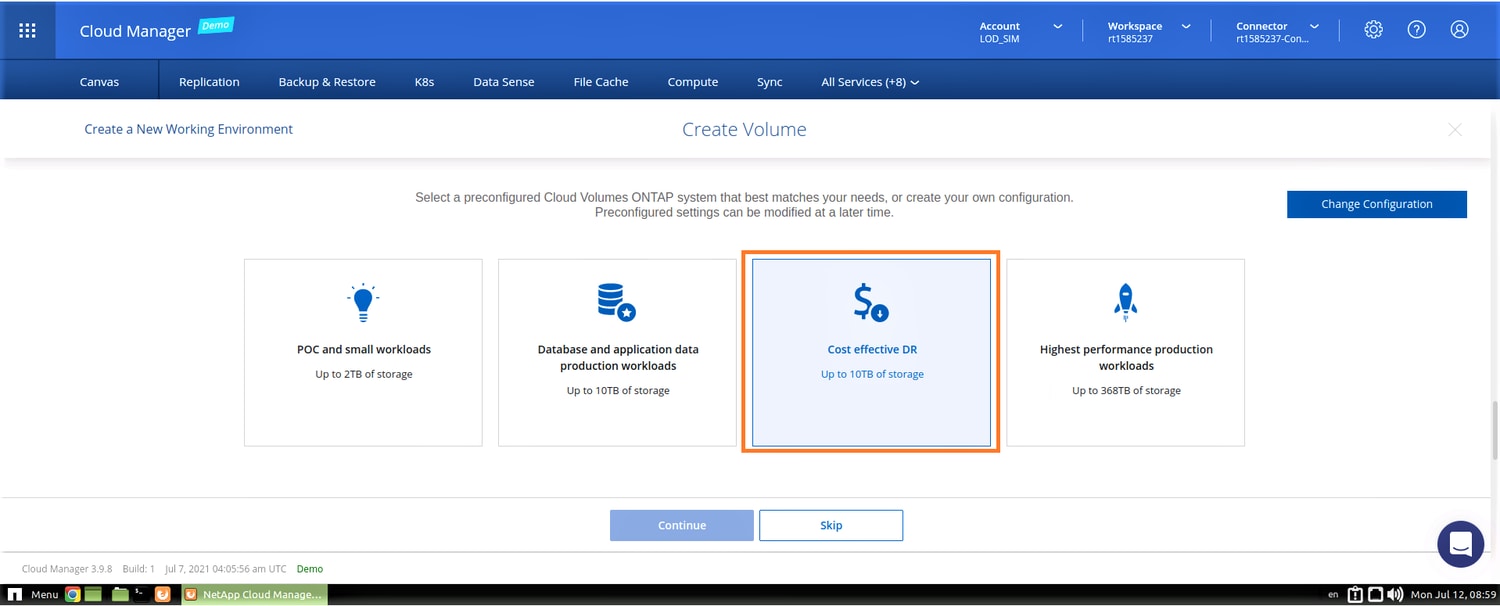Open settings via the gear icon
The height and width of the screenshot is (606, 1500).
click(1373, 30)
